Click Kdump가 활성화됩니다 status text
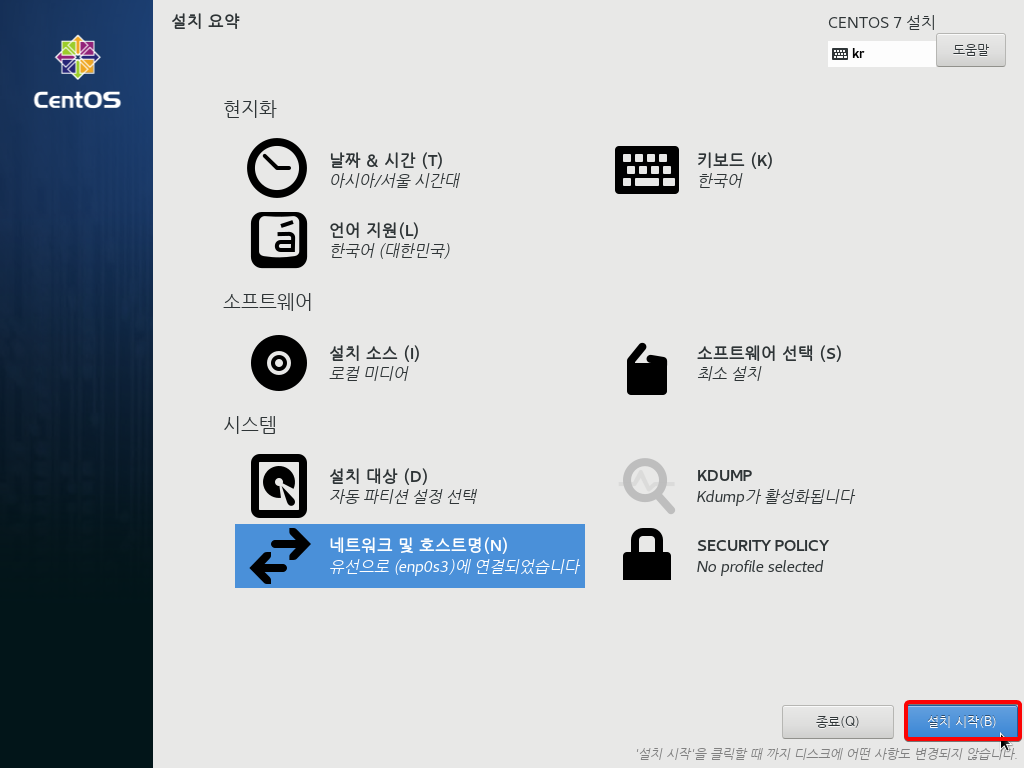 (x=775, y=496)
